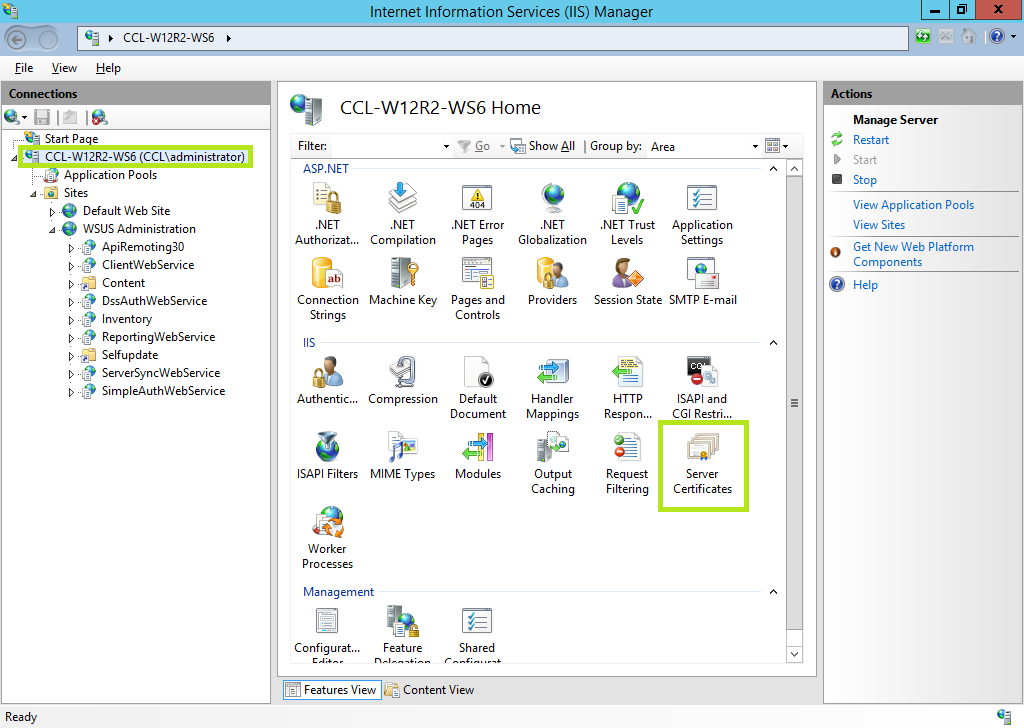
Task: Collapse the Sites node
Action: click(33, 194)
